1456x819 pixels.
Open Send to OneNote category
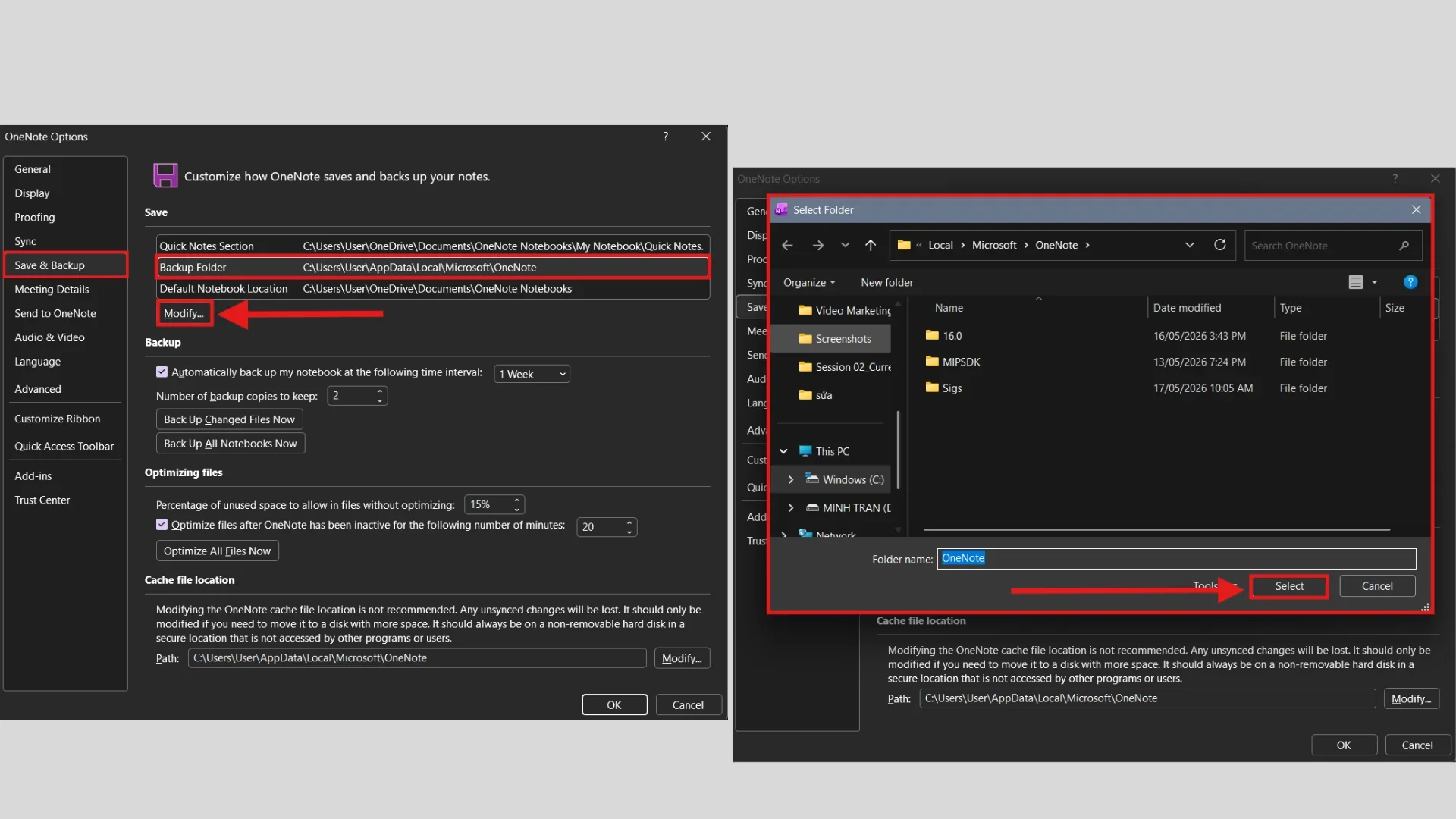coord(65,314)
